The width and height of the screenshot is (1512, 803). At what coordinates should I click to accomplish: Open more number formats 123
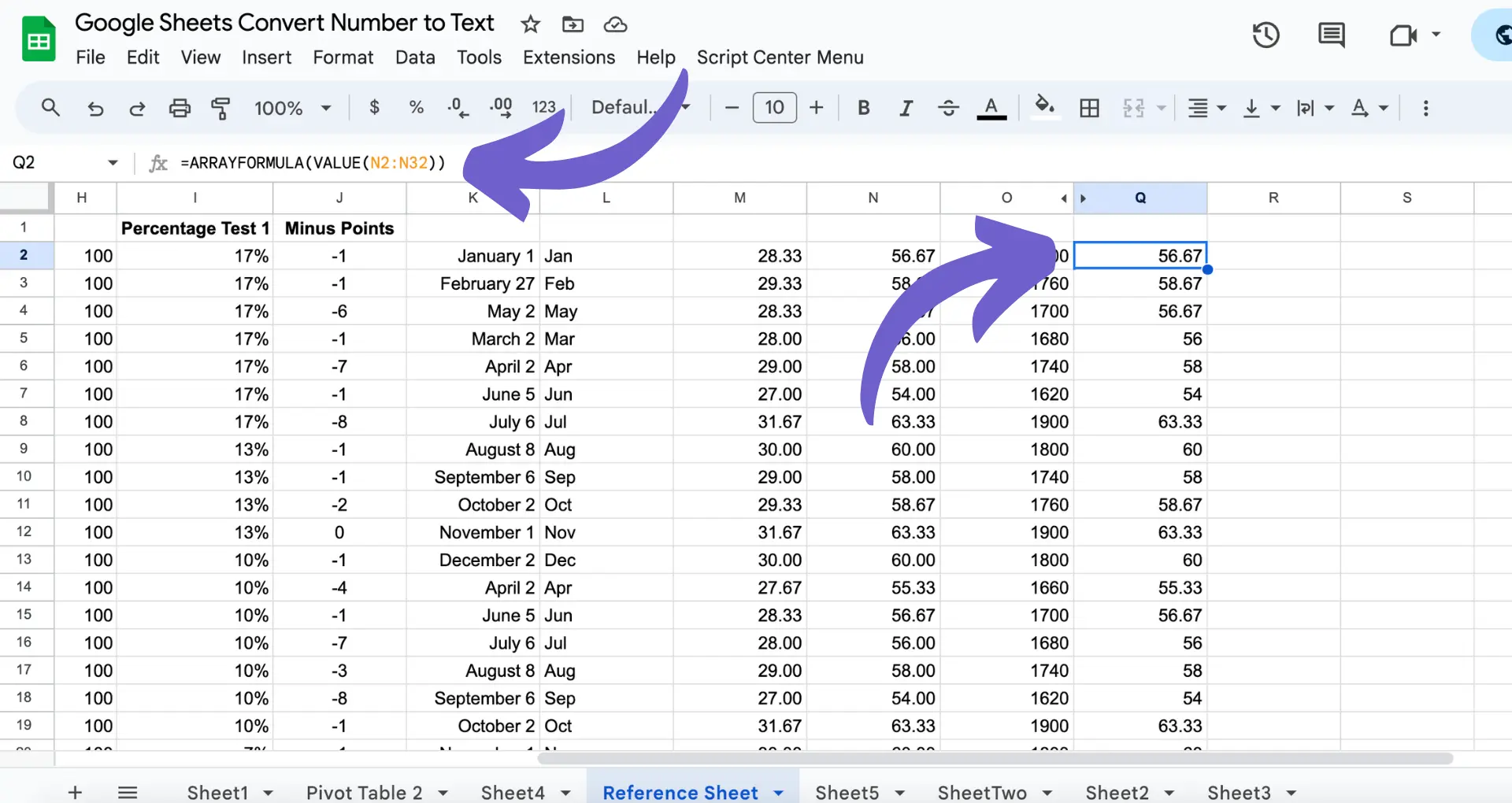pyautogui.click(x=543, y=107)
